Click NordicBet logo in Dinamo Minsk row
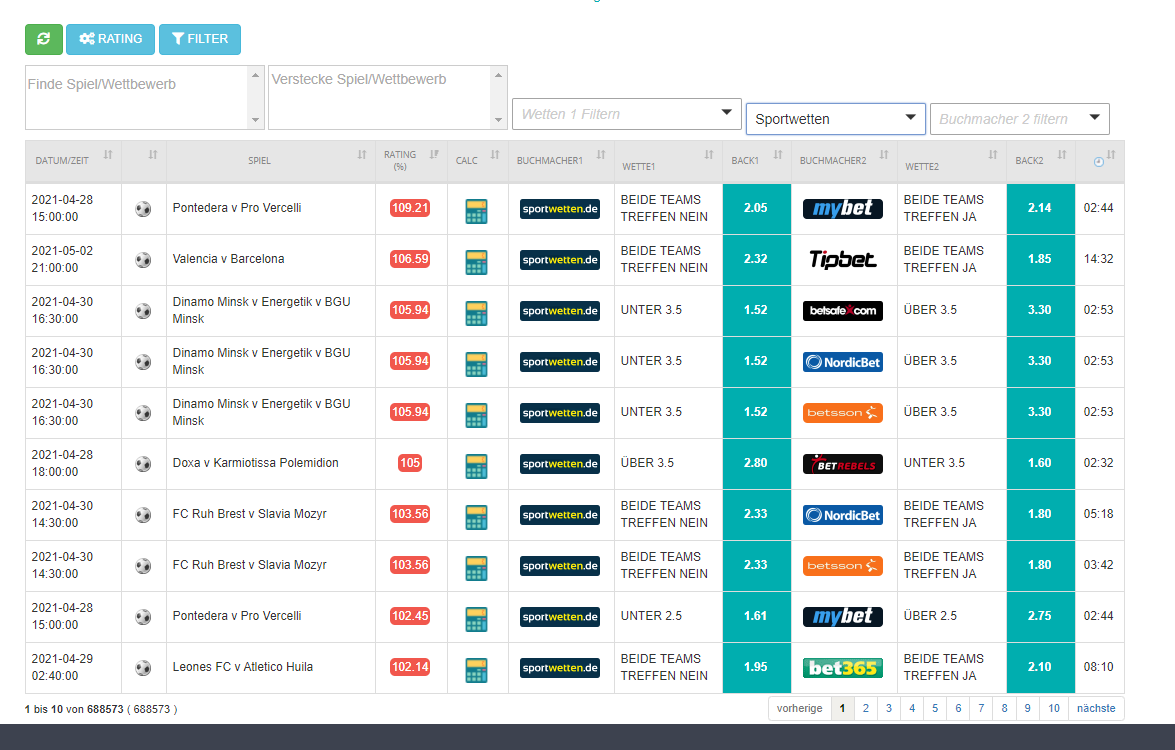The image size is (1175, 750). [843, 362]
